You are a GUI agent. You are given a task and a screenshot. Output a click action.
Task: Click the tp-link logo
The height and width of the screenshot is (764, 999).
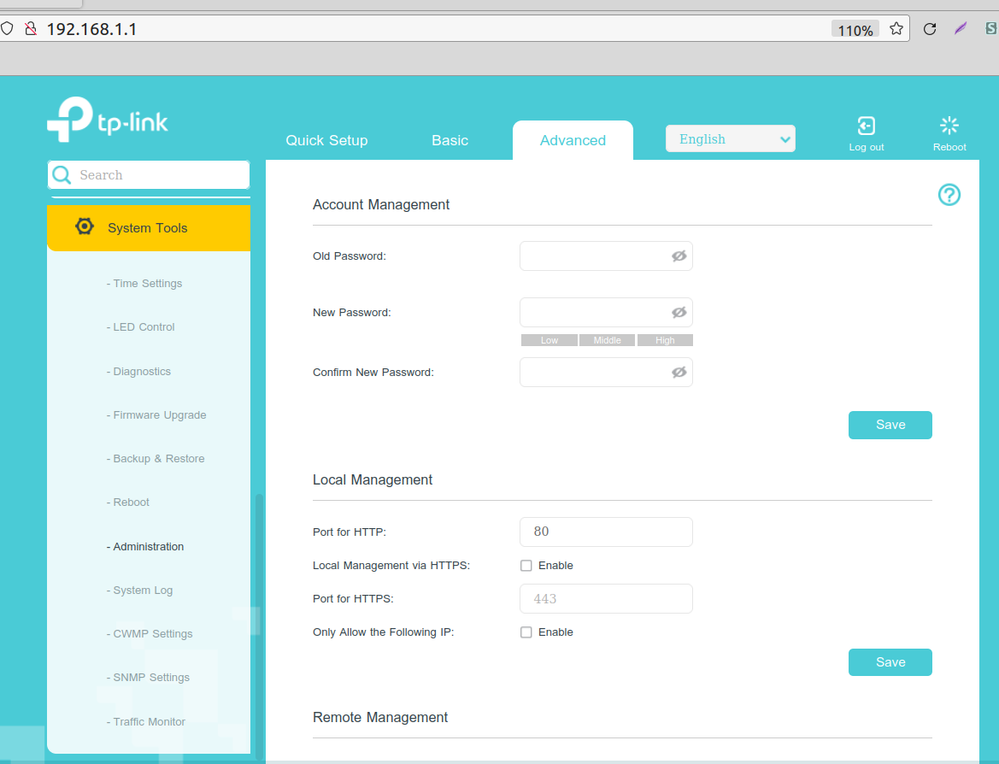tap(108, 121)
